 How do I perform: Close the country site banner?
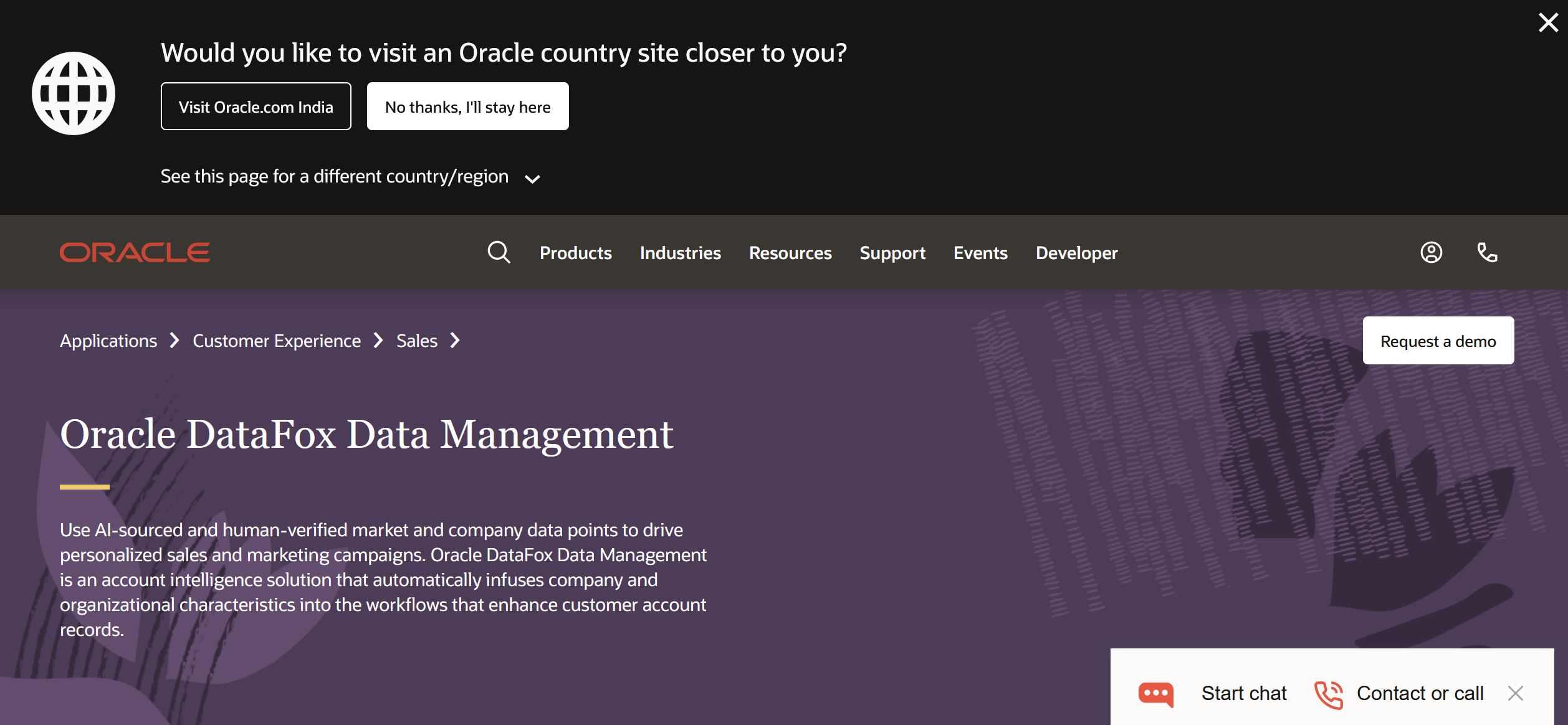1548,22
